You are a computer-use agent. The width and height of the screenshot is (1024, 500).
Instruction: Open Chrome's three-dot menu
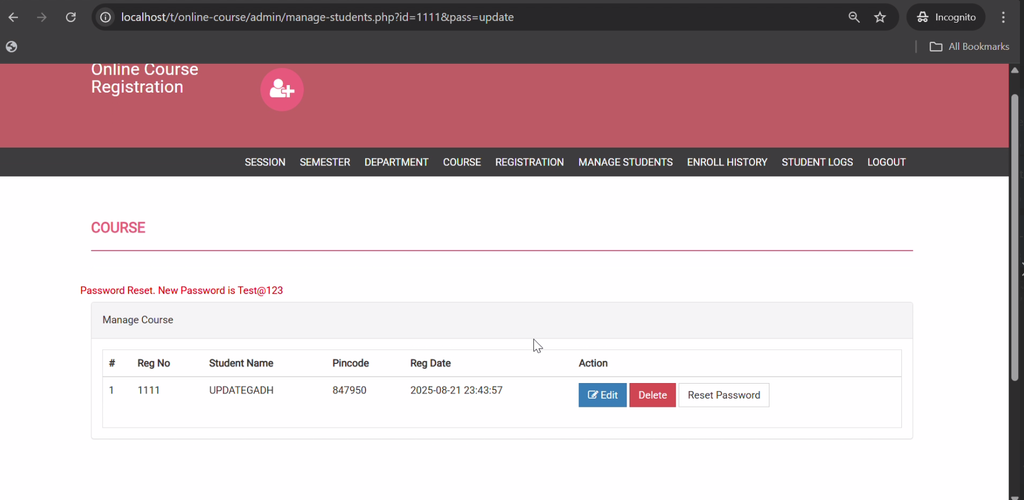click(1004, 18)
